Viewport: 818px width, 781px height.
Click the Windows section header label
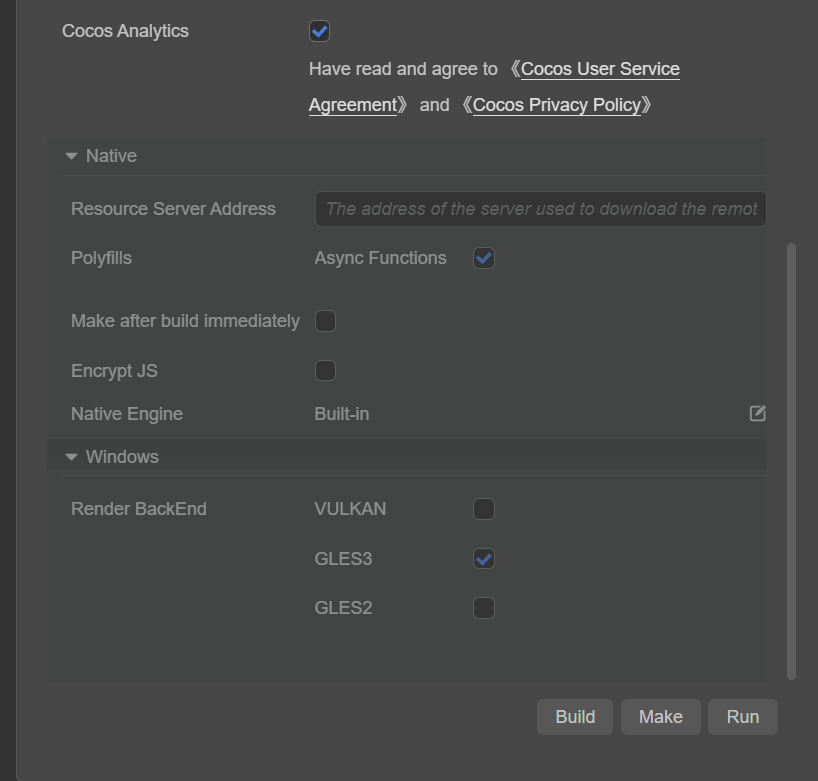tap(122, 457)
